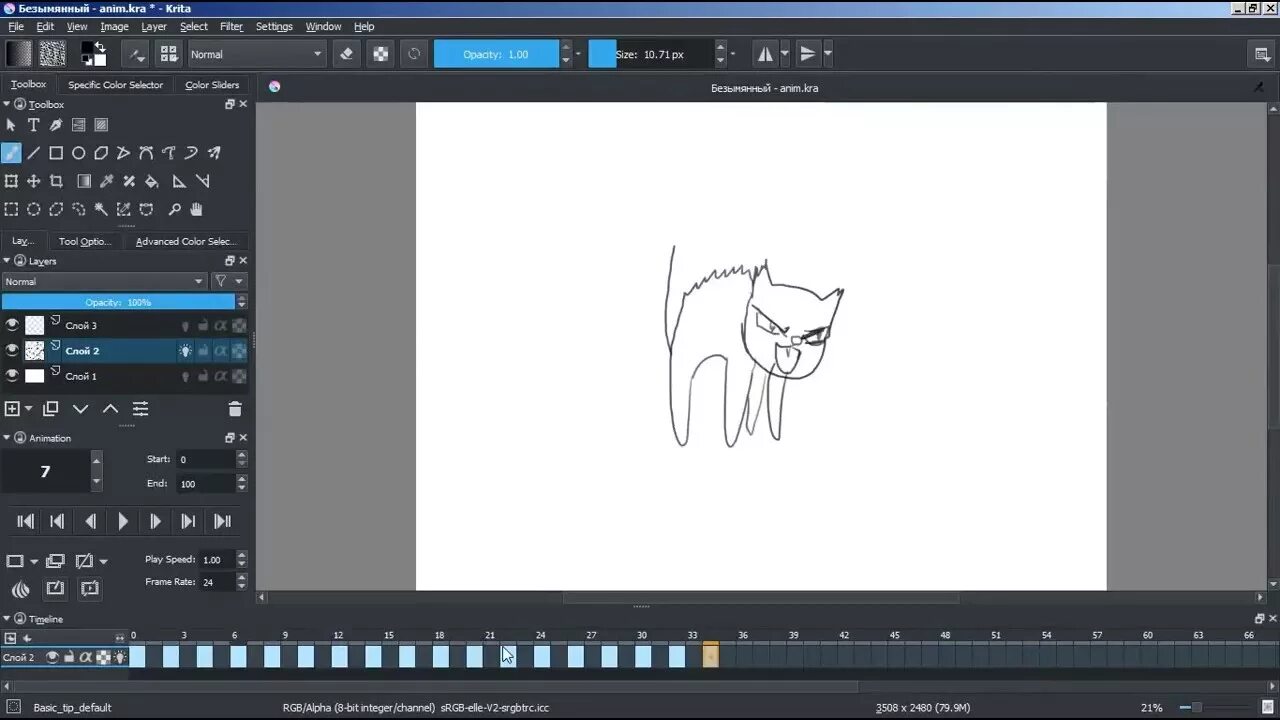Screen dimensions: 1280x720
Task: Select the Bezier Curve tool
Action: point(146,153)
